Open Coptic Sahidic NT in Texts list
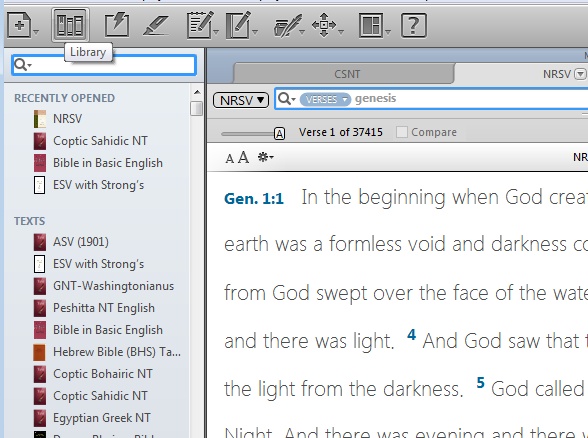588x438 pixels. pyautogui.click(x=100, y=396)
